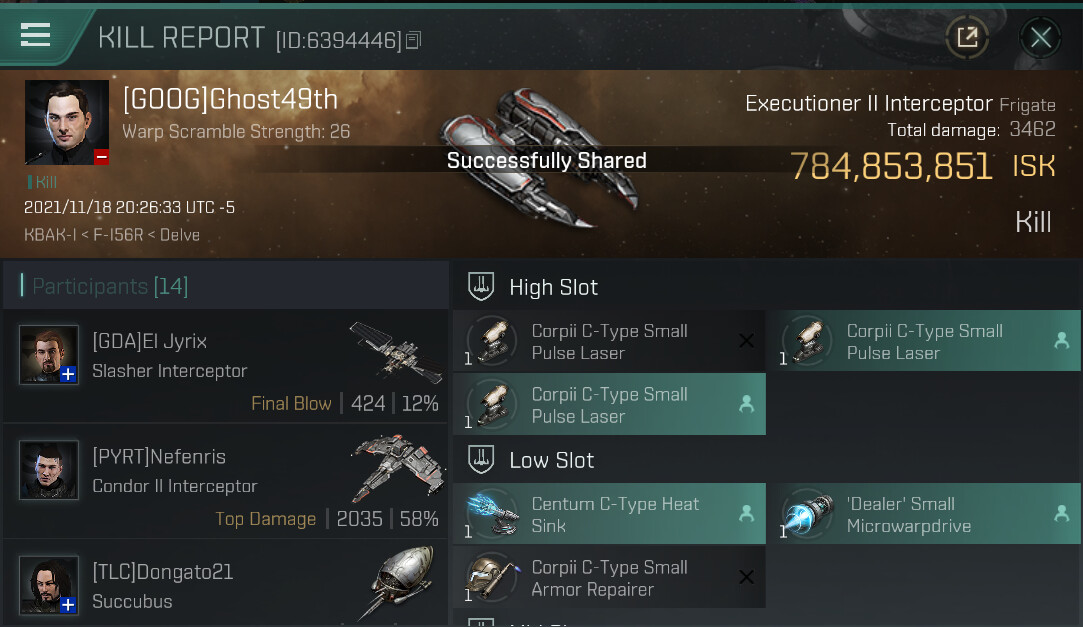Click the High Slot section icon
Screen dimensions: 1083x627
pyautogui.click(x=481, y=287)
